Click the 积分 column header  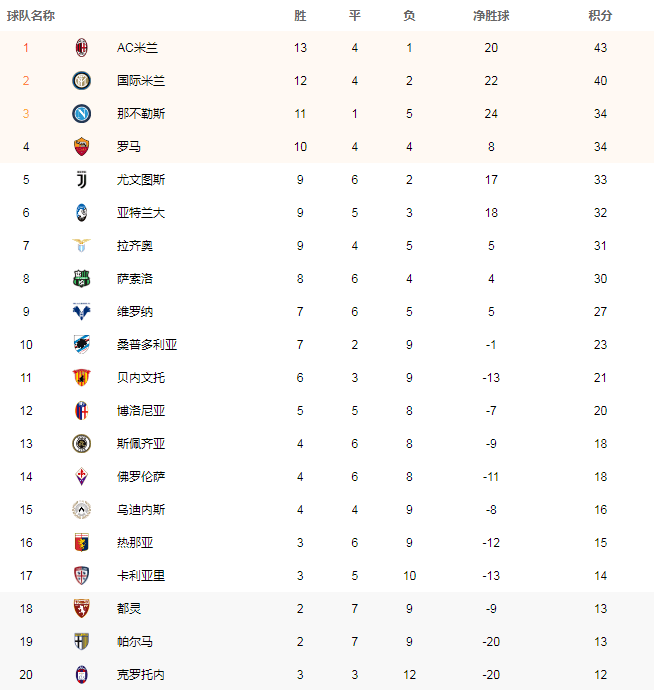point(601,16)
